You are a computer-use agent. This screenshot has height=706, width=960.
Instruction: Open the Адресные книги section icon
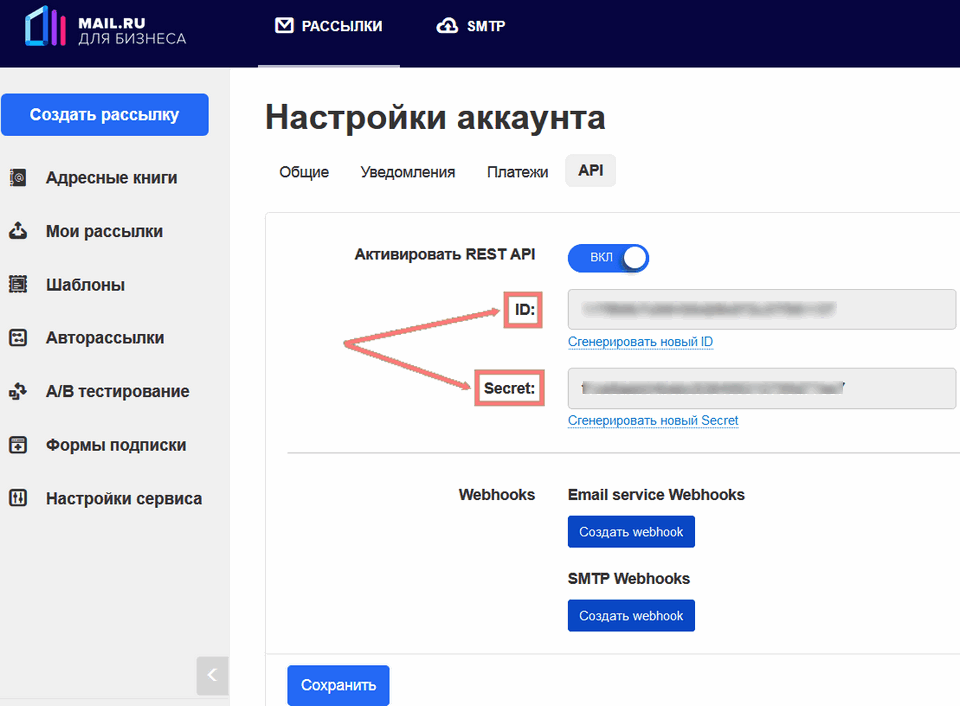click(x=18, y=177)
